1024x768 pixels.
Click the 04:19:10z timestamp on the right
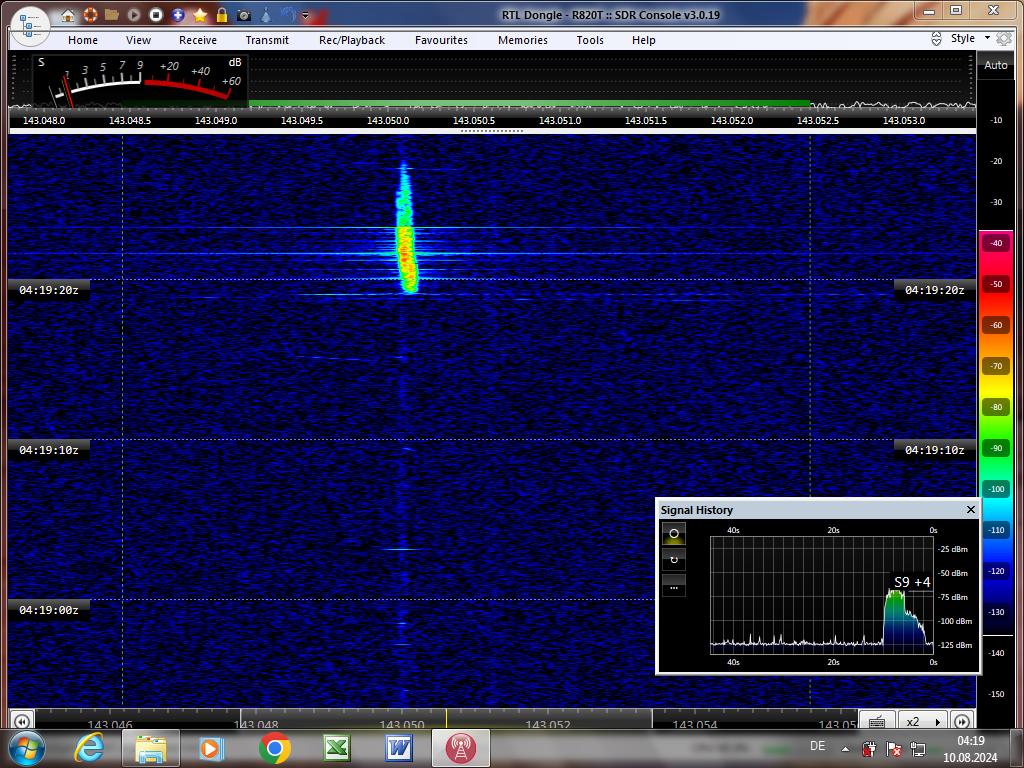pyautogui.click(x=935, y=450)
